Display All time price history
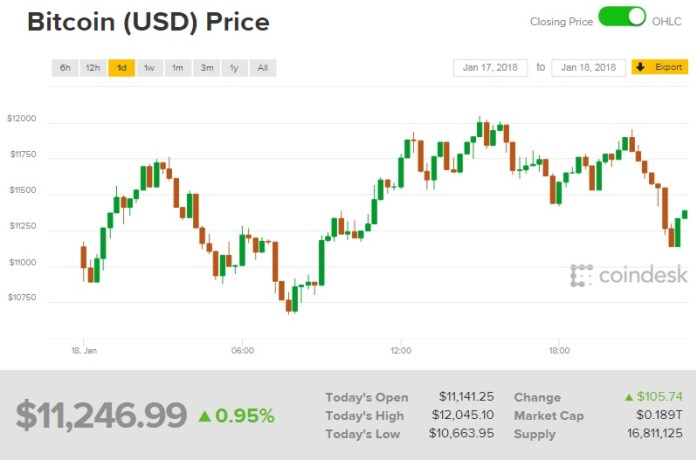 tap(262, 68)
